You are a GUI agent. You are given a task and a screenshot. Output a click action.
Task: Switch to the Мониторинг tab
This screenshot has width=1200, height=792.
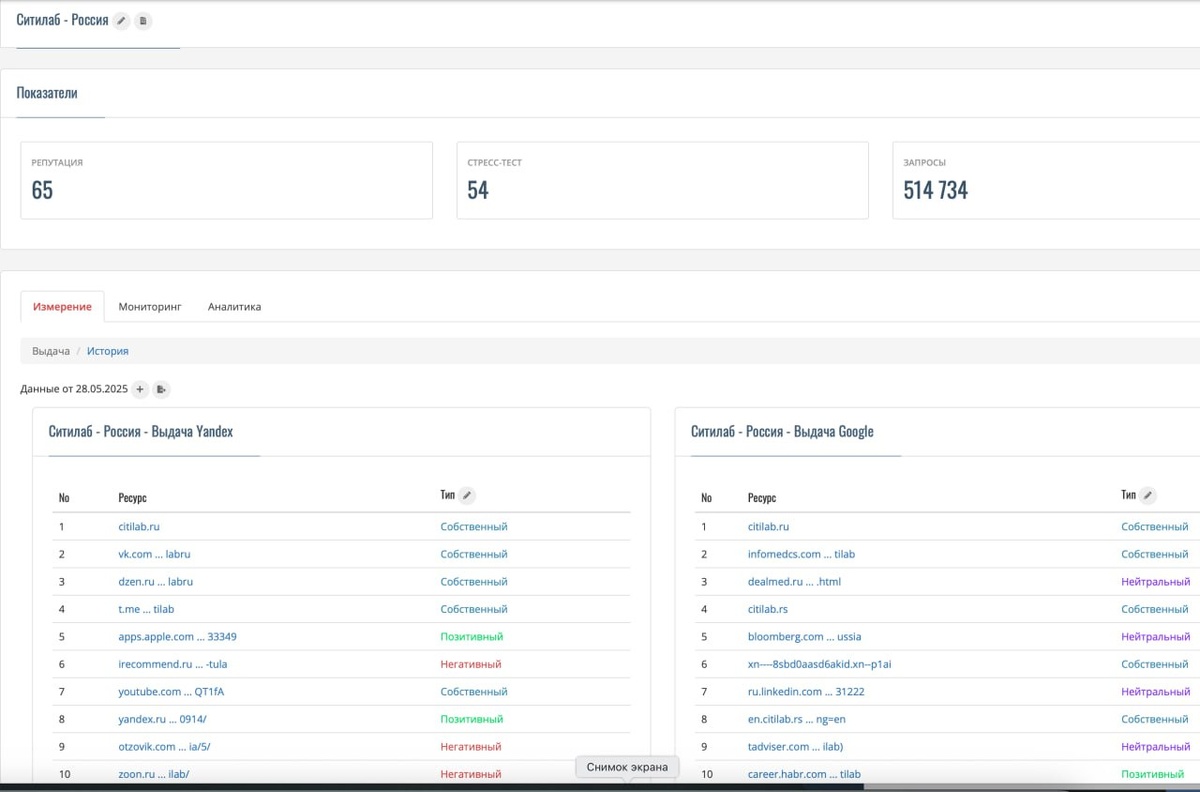click(150, 307)
